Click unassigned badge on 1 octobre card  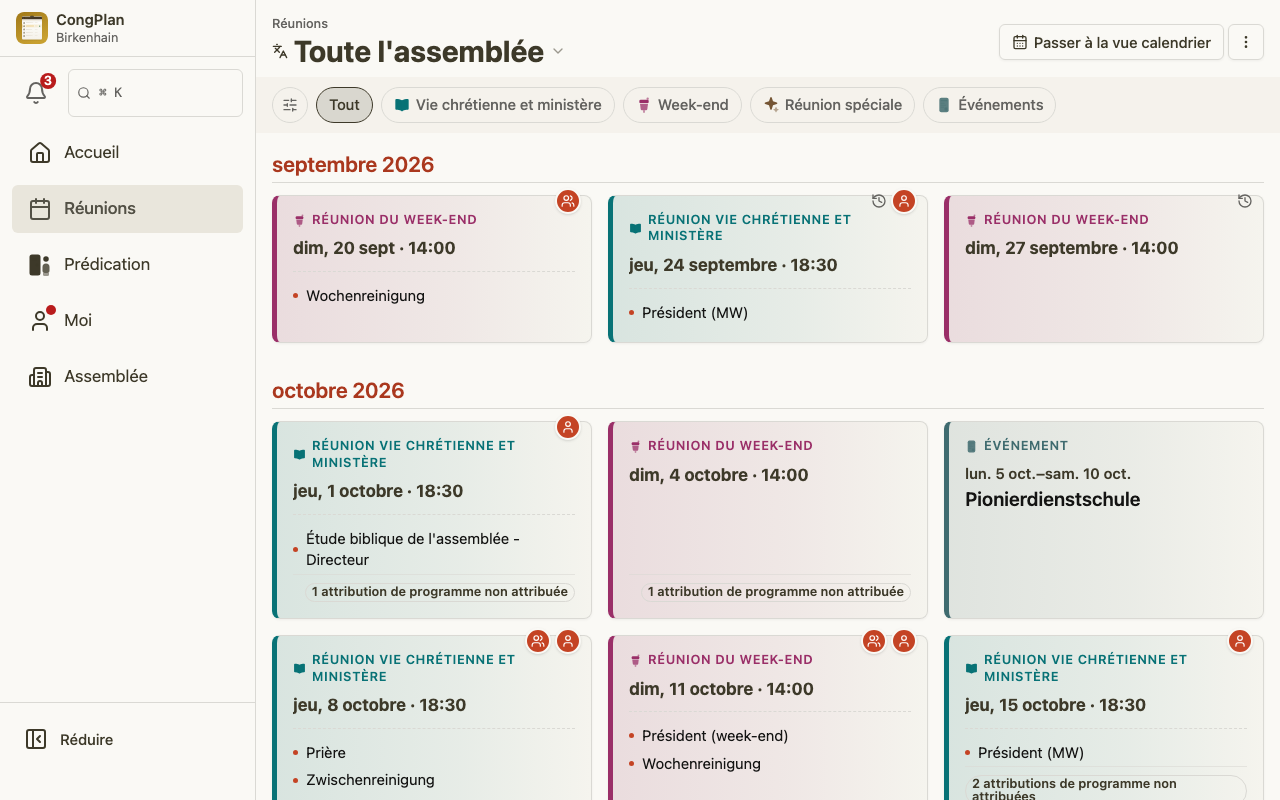(x=440, y=592)
